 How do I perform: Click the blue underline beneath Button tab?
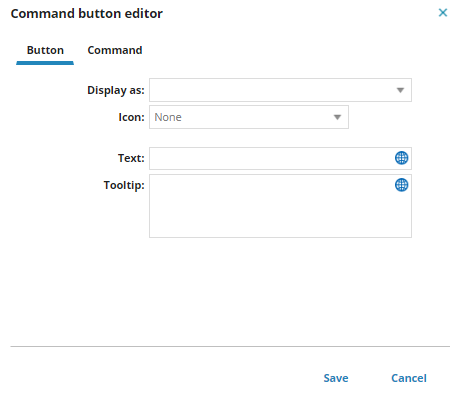(x=45, y=63)
